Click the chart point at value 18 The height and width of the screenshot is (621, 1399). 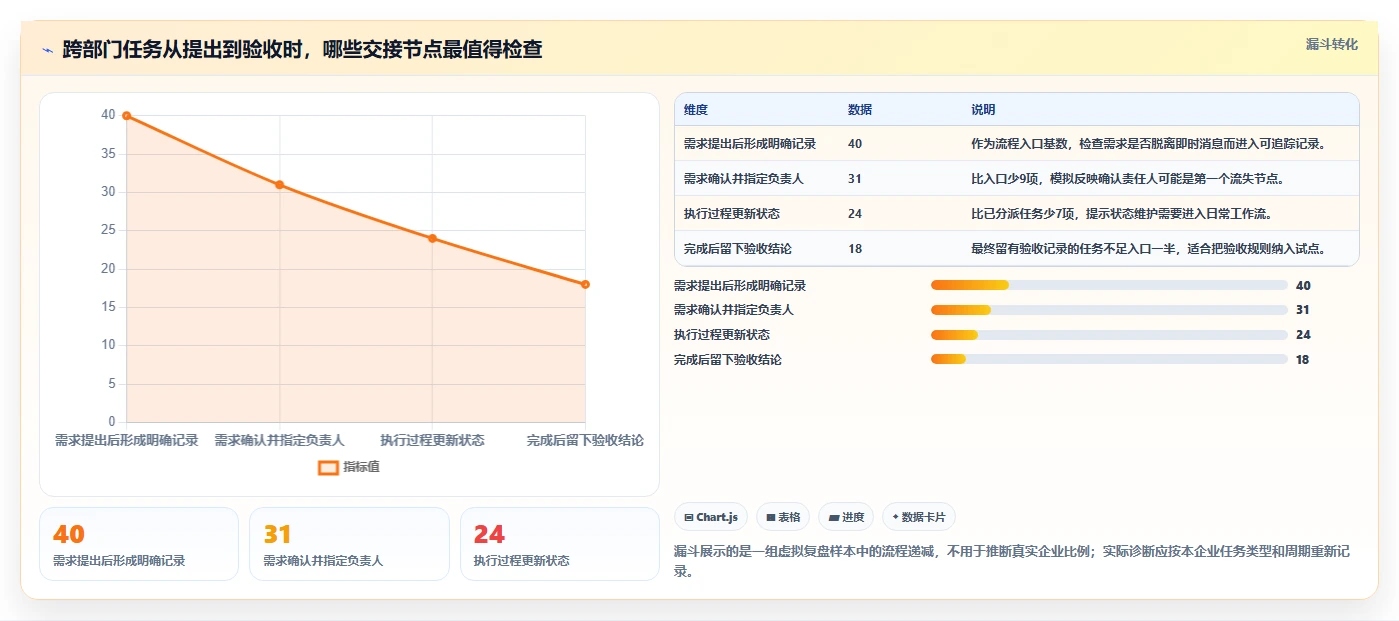click(585, 284)
